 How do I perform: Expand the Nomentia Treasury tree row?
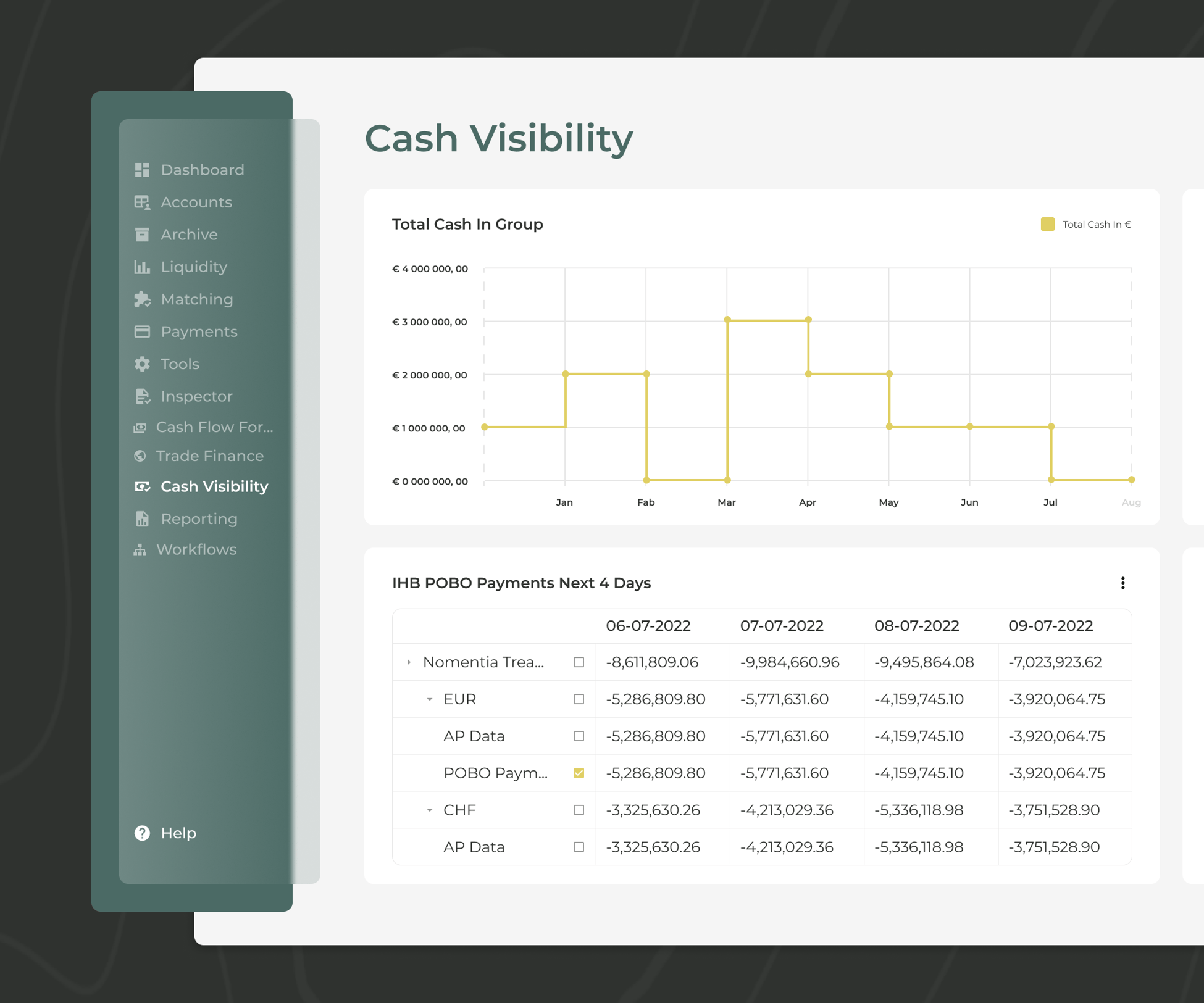pyautogui.click(x=409, y=662)
